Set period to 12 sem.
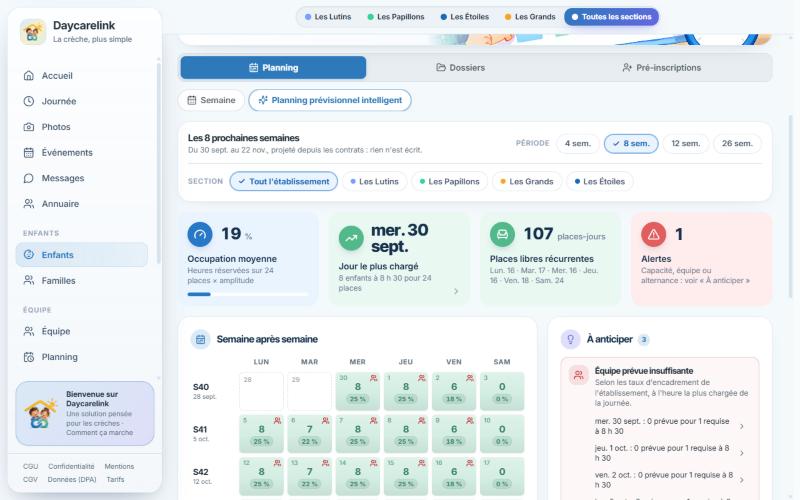800x500 pixels. click(x=685, y=143)
